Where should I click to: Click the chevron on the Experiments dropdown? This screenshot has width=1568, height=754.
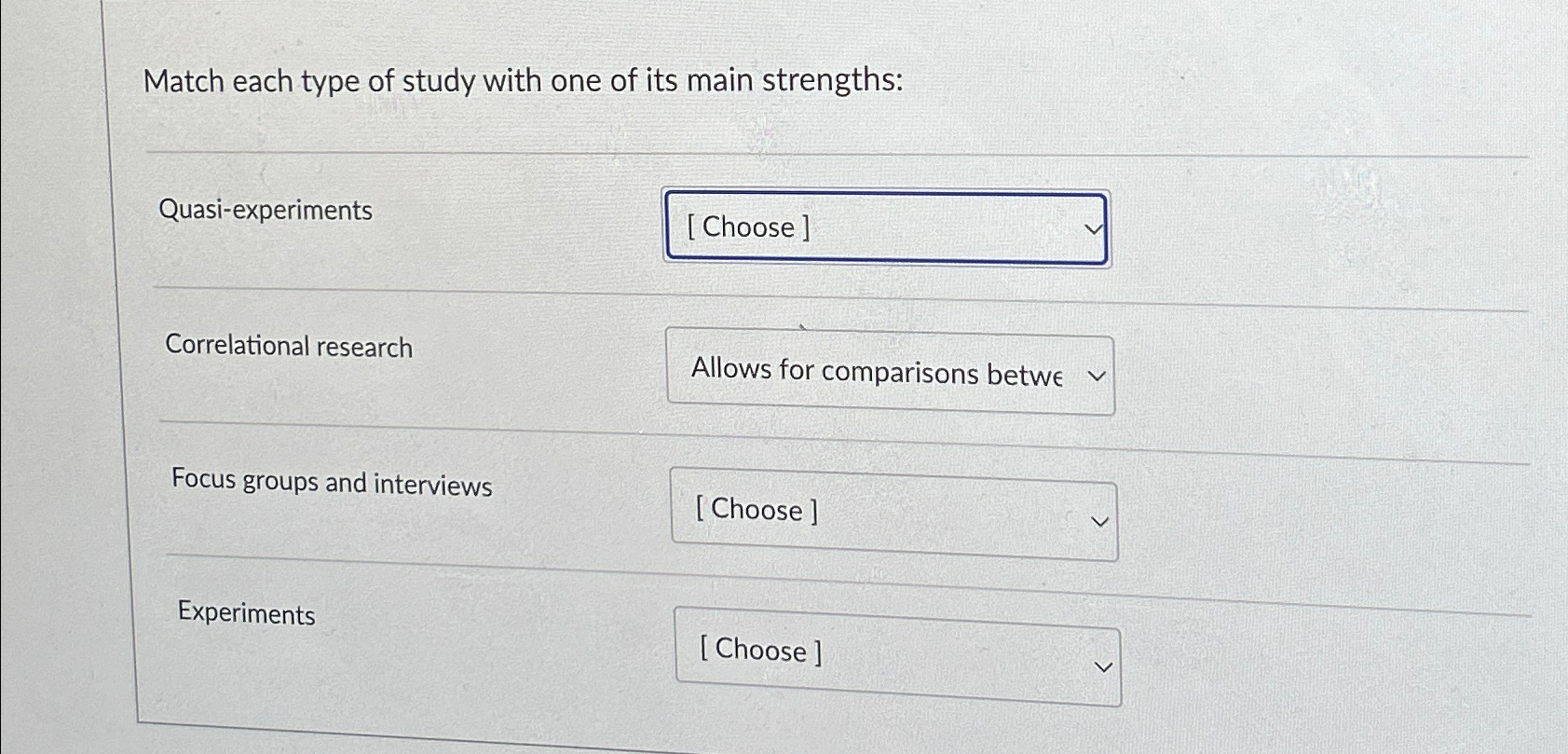1103,664
